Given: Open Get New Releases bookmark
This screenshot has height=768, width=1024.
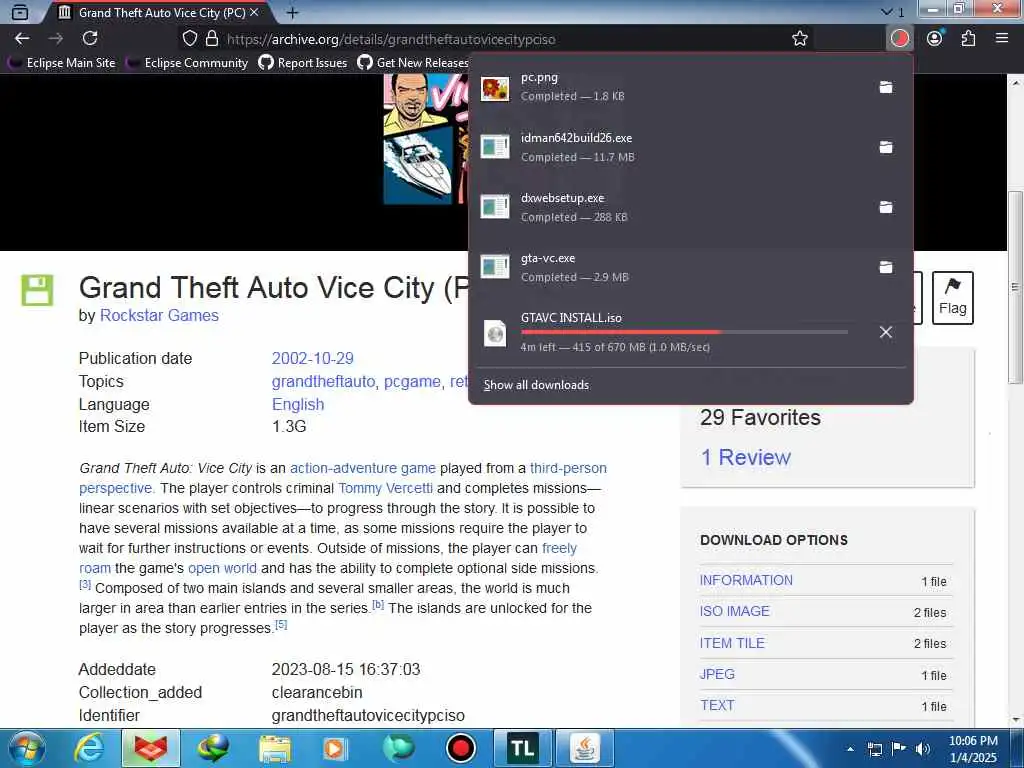Looking at the screenshot, I should 413,63.
